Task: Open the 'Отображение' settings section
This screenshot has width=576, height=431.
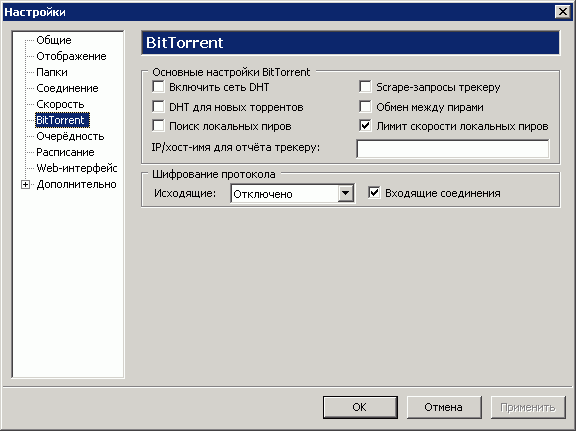Action: tap(71, 56)
